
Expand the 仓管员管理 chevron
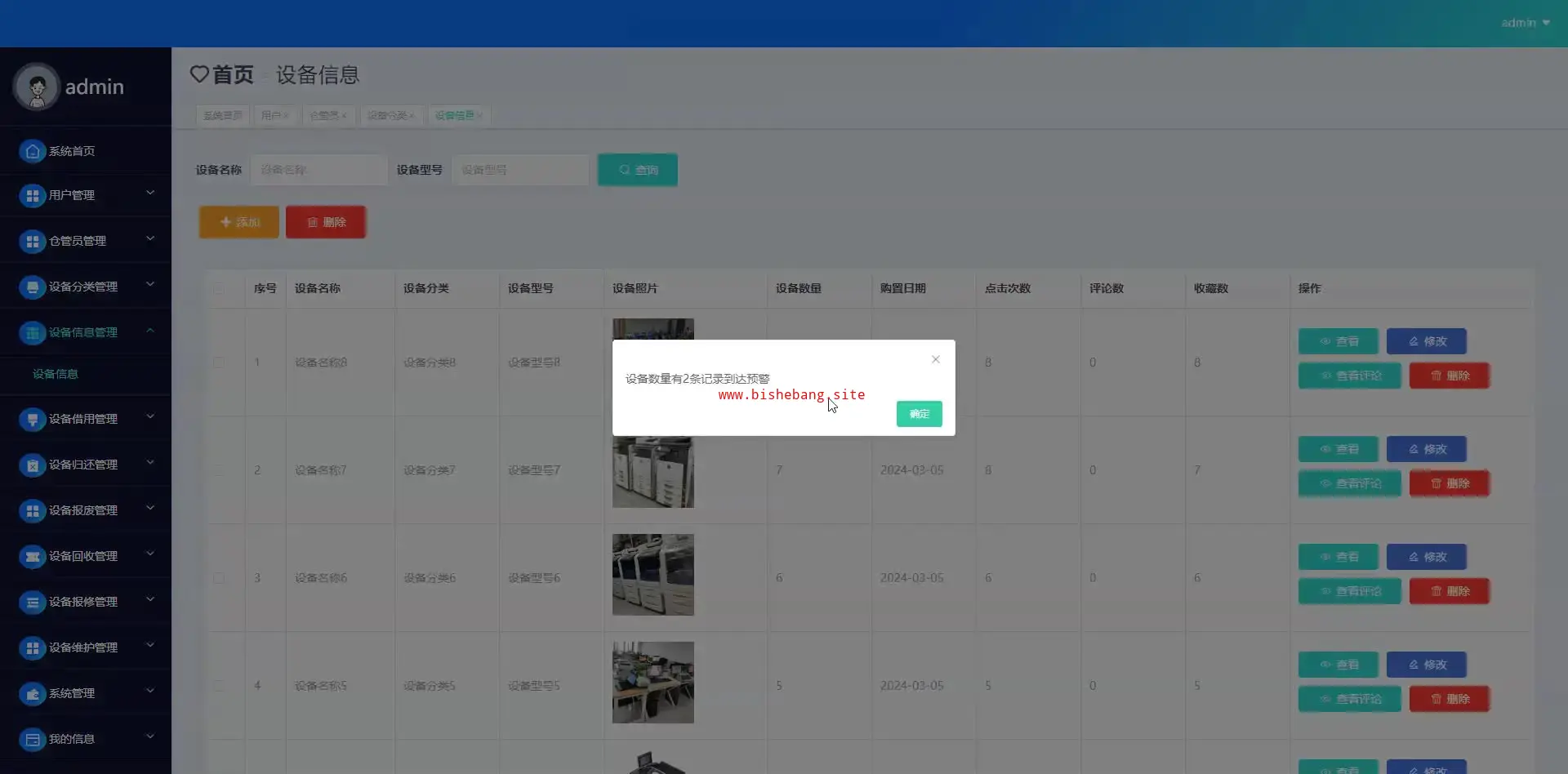[x=150, y=239]
